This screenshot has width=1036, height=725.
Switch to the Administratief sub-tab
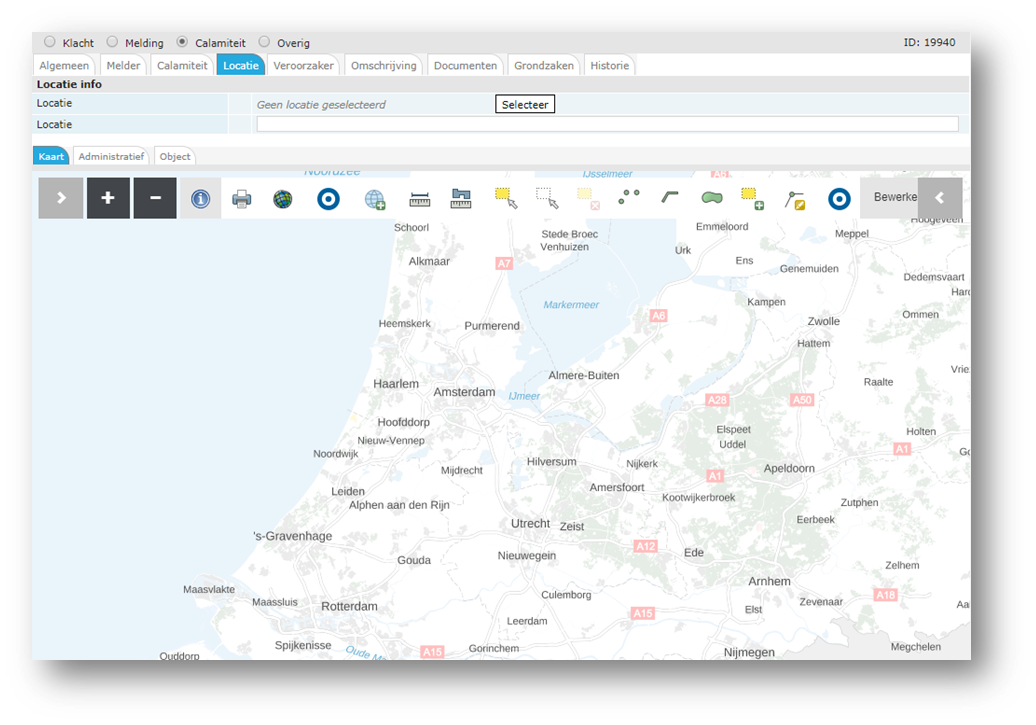[x=112, y=156]
